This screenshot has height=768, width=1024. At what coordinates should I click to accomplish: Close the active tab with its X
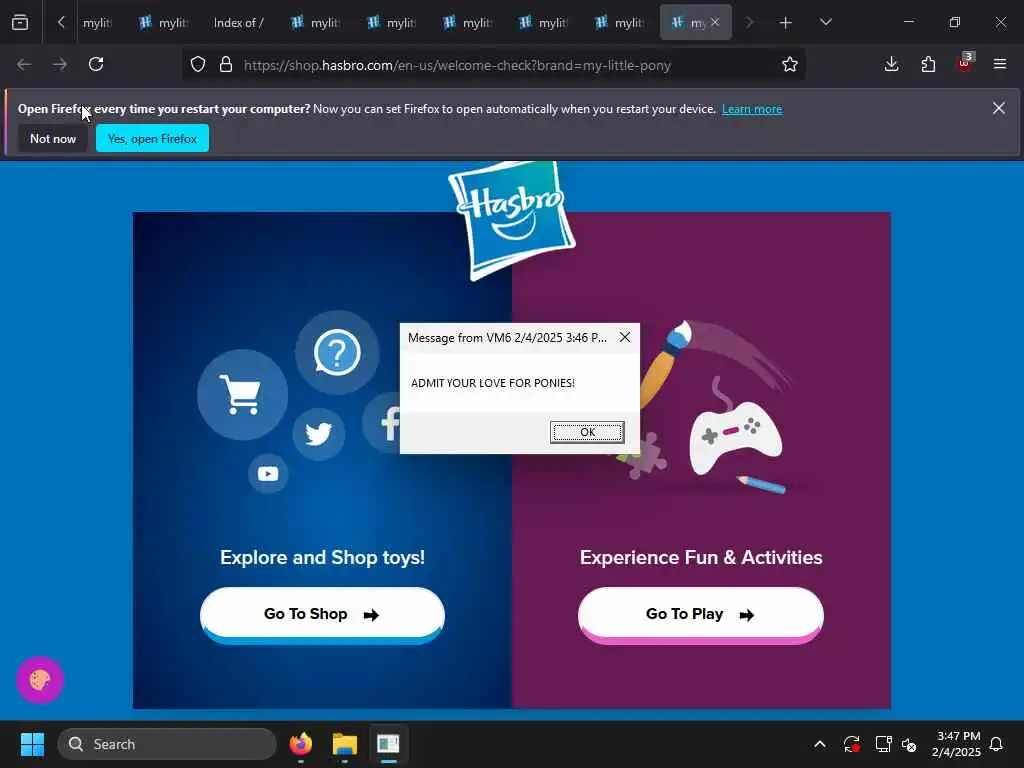tap(715, 22)
